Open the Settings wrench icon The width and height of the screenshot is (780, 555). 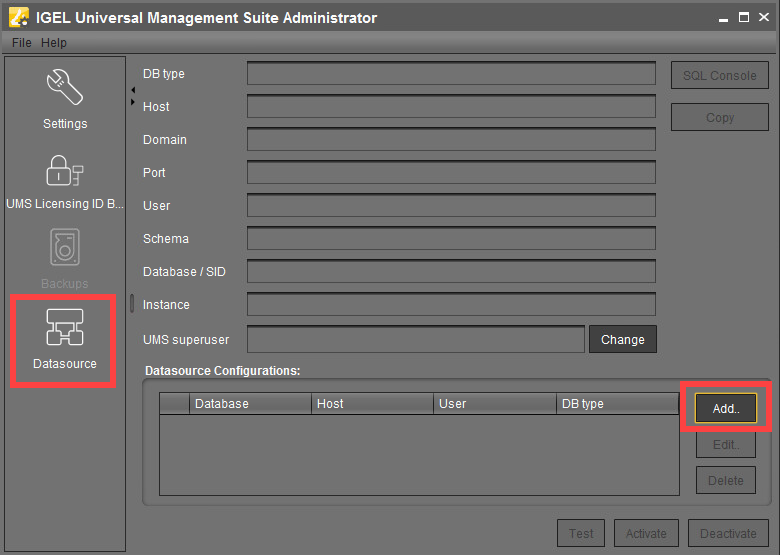64,89
